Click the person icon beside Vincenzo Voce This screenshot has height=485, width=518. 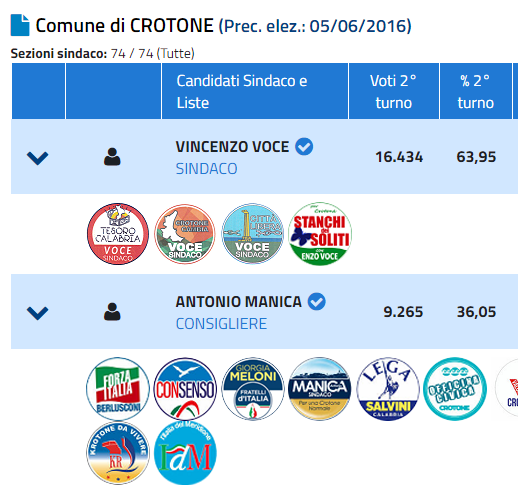point(112,157)
